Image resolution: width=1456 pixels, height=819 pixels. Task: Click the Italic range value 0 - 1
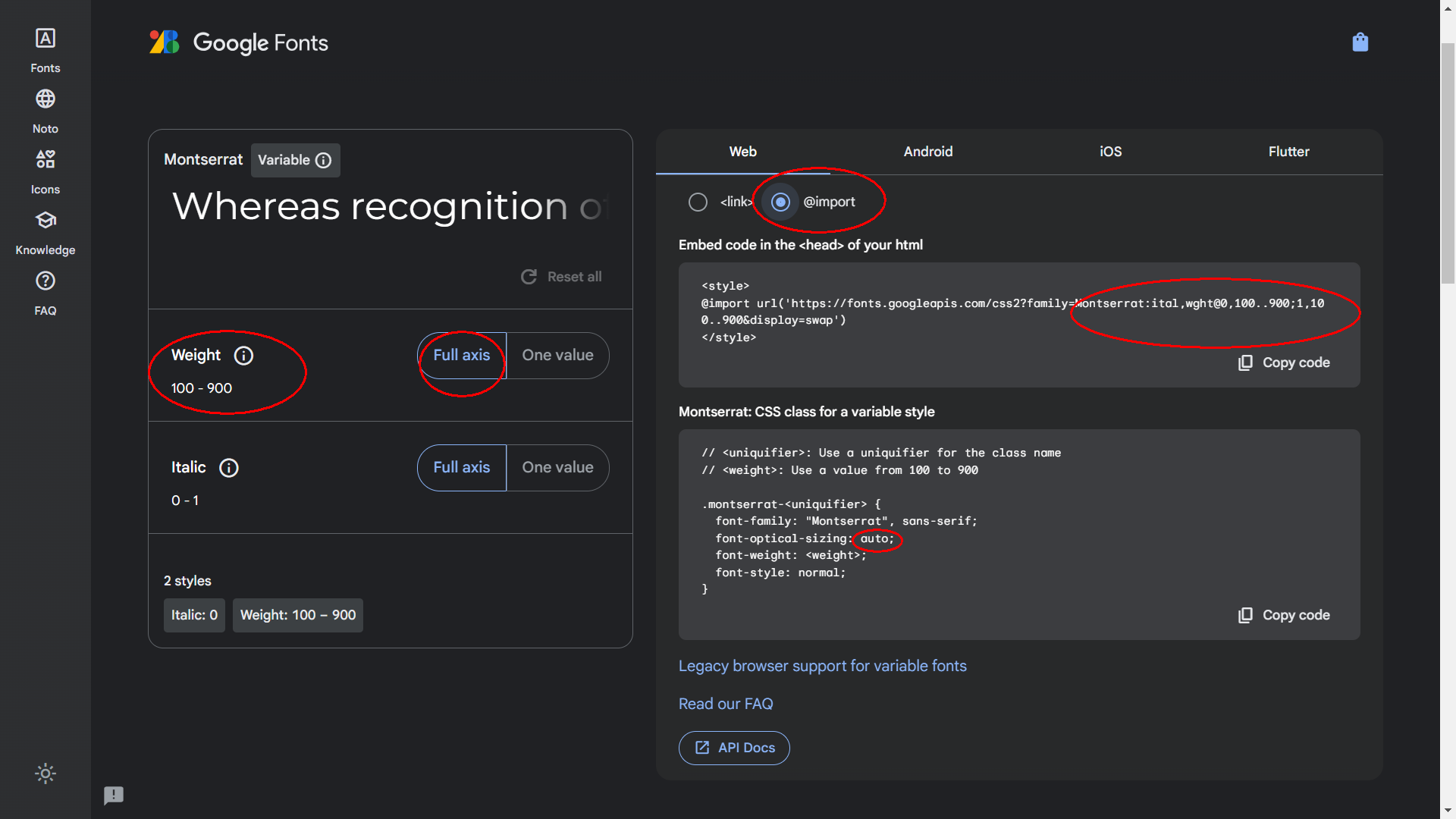point(185,500)
